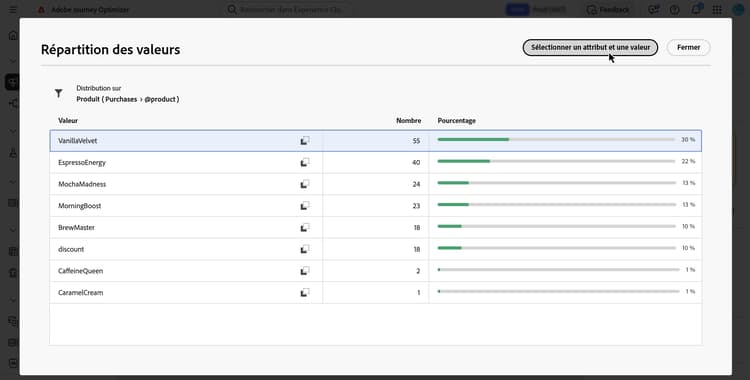The image size is (750, 380).
Task: Click the Fermer button
Action: (688, 47)
